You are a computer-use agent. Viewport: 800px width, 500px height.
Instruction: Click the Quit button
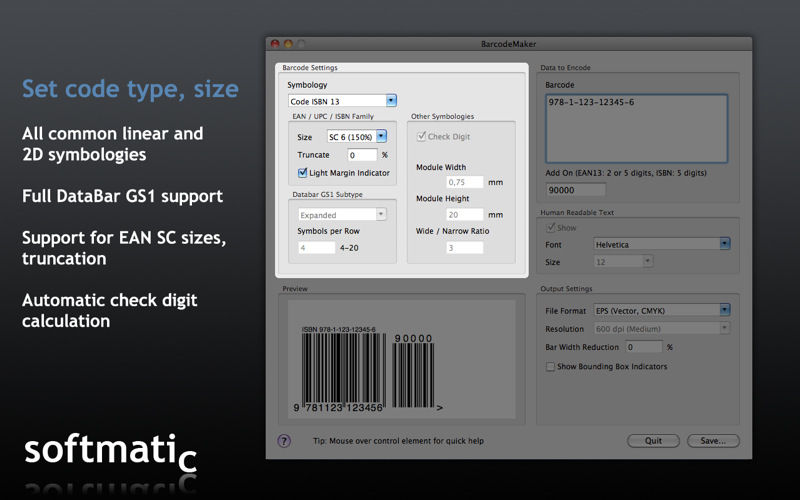(653, 441)
